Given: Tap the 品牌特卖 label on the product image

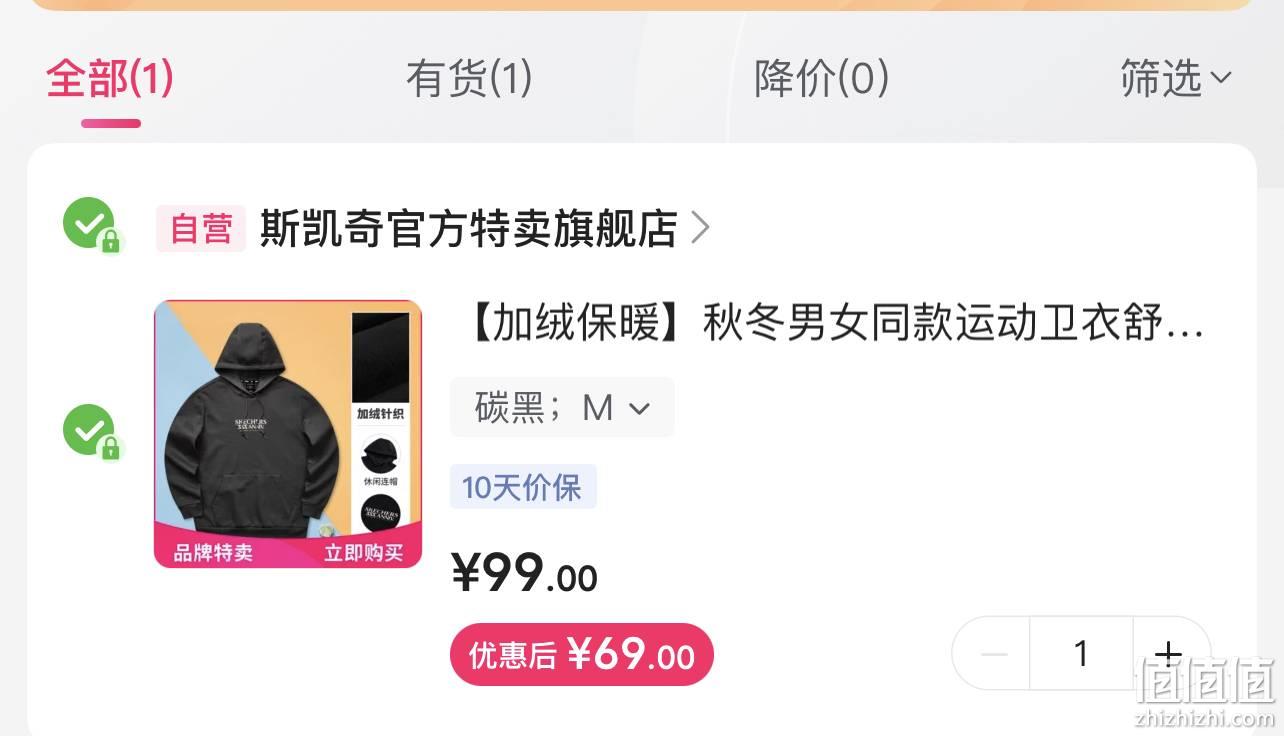Looking at the screenshot, I should [213, 552].
